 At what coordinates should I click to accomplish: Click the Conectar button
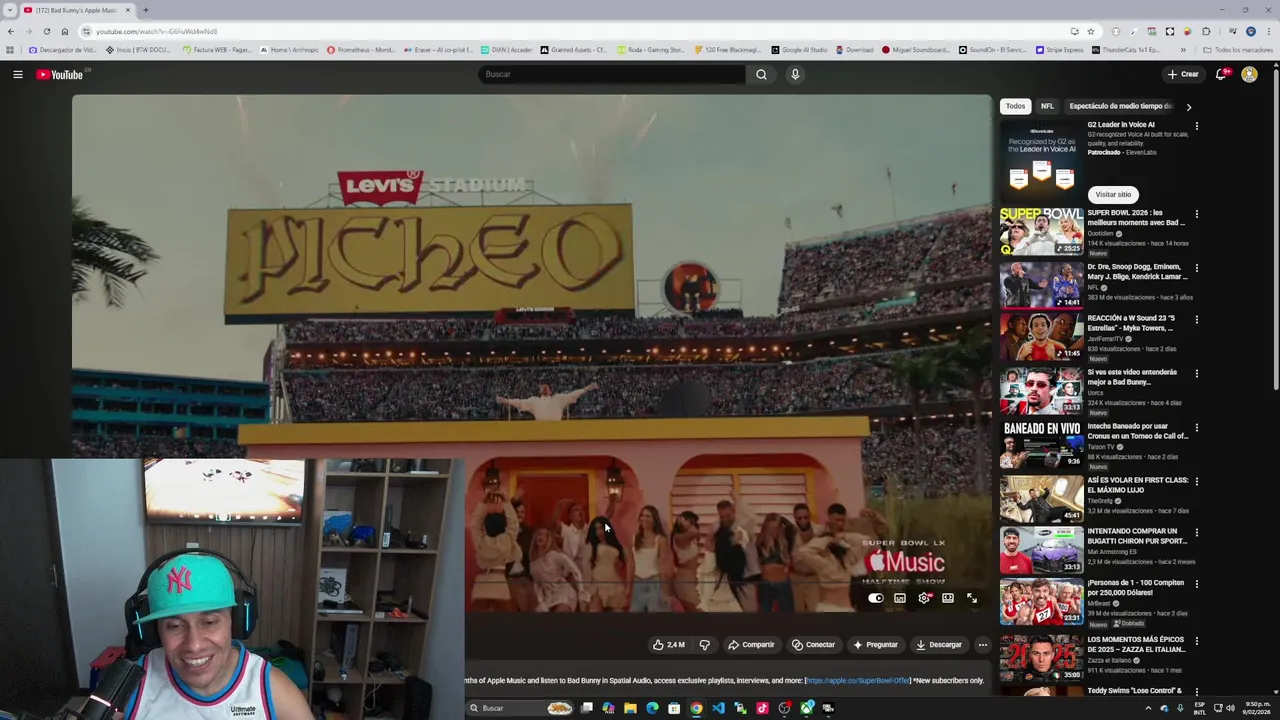click(x=813, y=645)
